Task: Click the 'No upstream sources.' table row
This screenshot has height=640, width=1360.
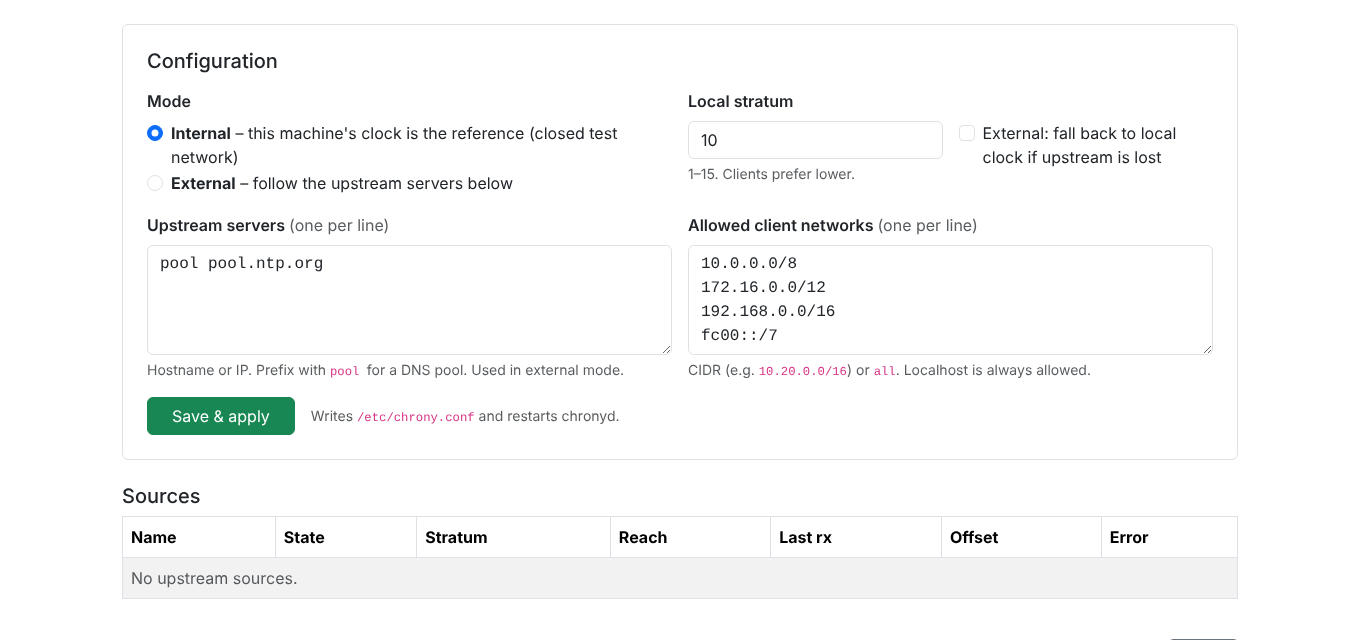Action: [680, 578]
